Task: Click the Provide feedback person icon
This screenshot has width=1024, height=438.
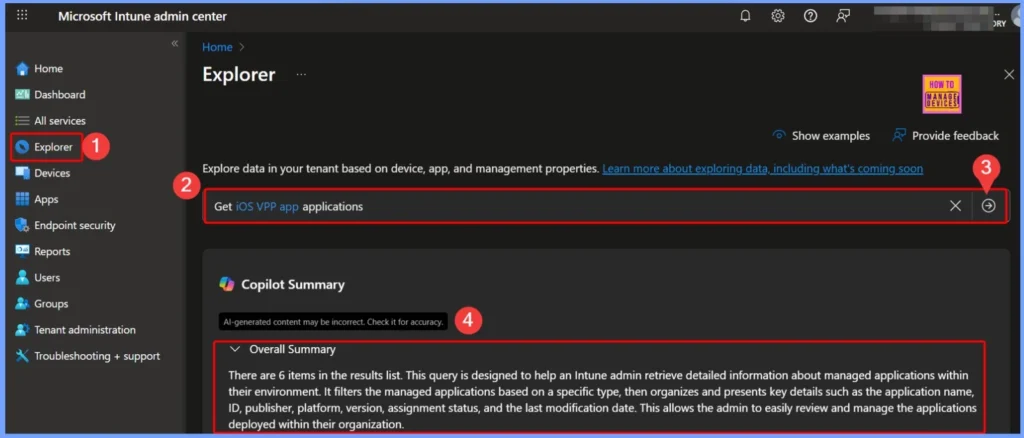Action: 899,135
